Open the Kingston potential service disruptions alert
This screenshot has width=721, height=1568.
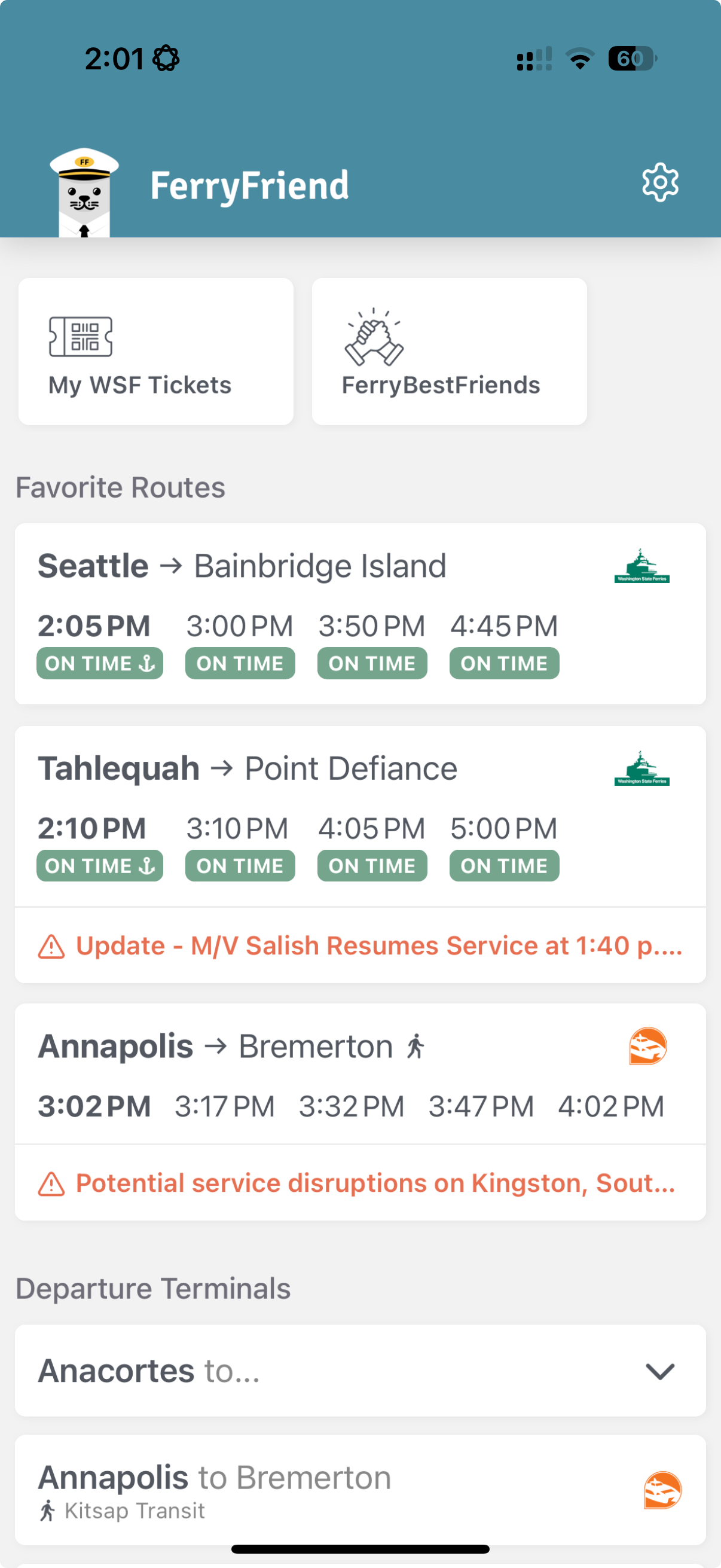pyautogui.click(x=375, y=1183)
